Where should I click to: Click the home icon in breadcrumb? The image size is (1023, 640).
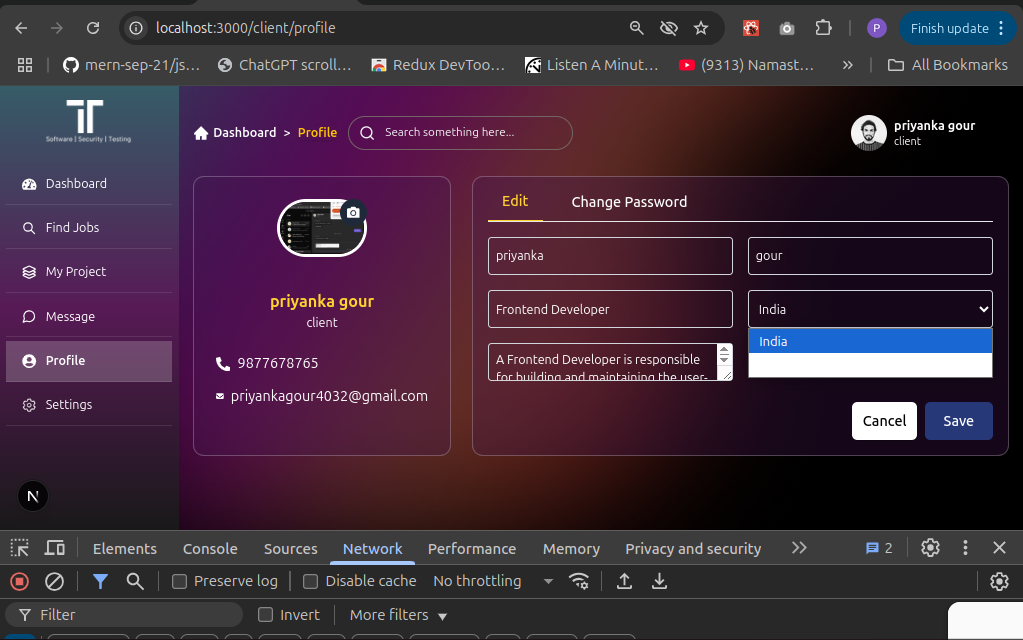[x=201, y=133]
